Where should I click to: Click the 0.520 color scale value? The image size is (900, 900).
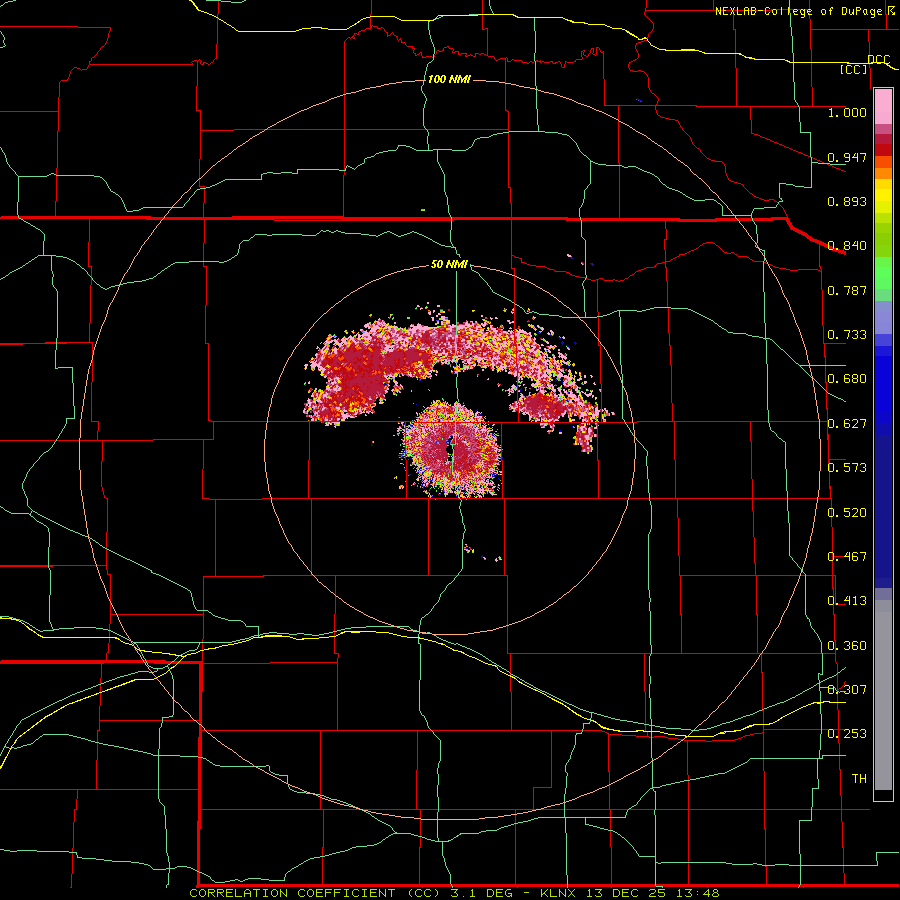click(847, 513)
